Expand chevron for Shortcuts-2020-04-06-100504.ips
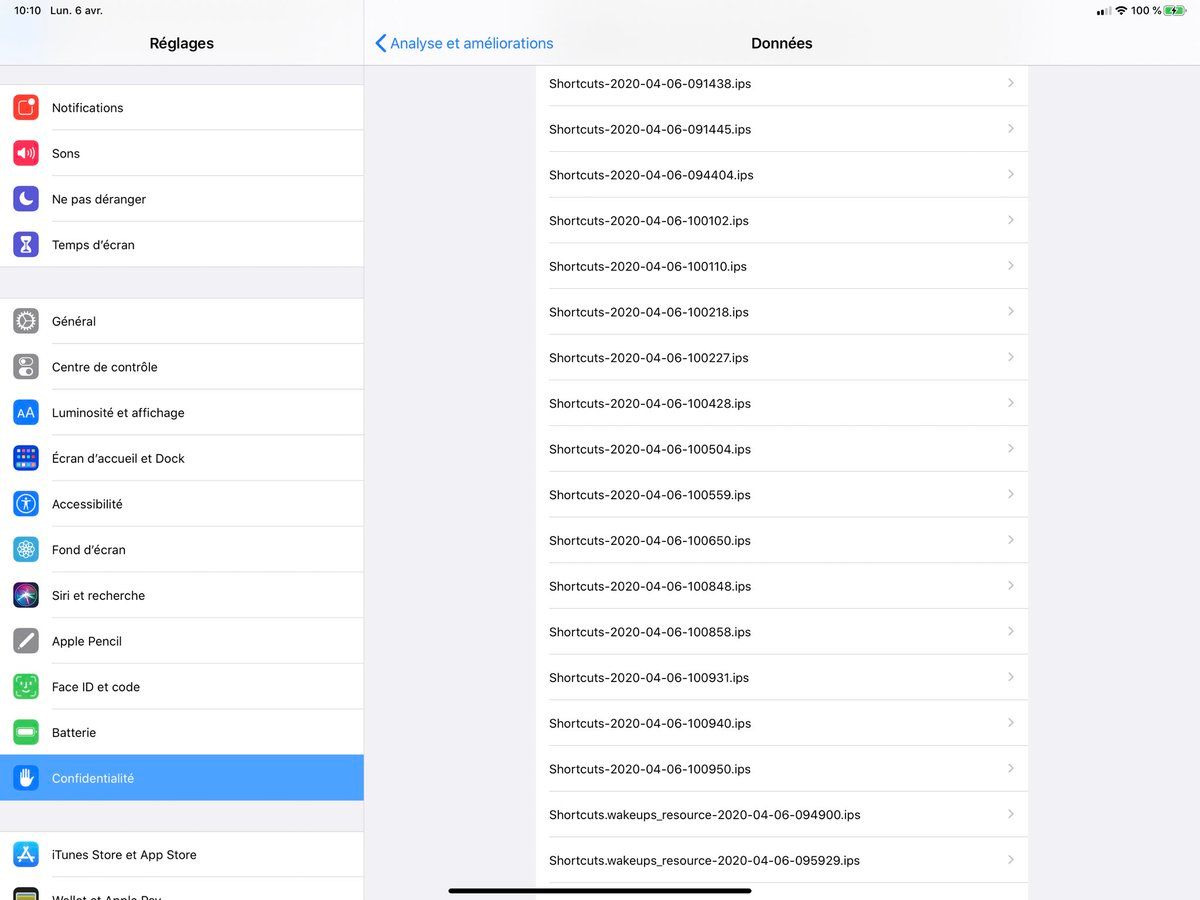The image size is (1200, 900). tap(1010, 449)
